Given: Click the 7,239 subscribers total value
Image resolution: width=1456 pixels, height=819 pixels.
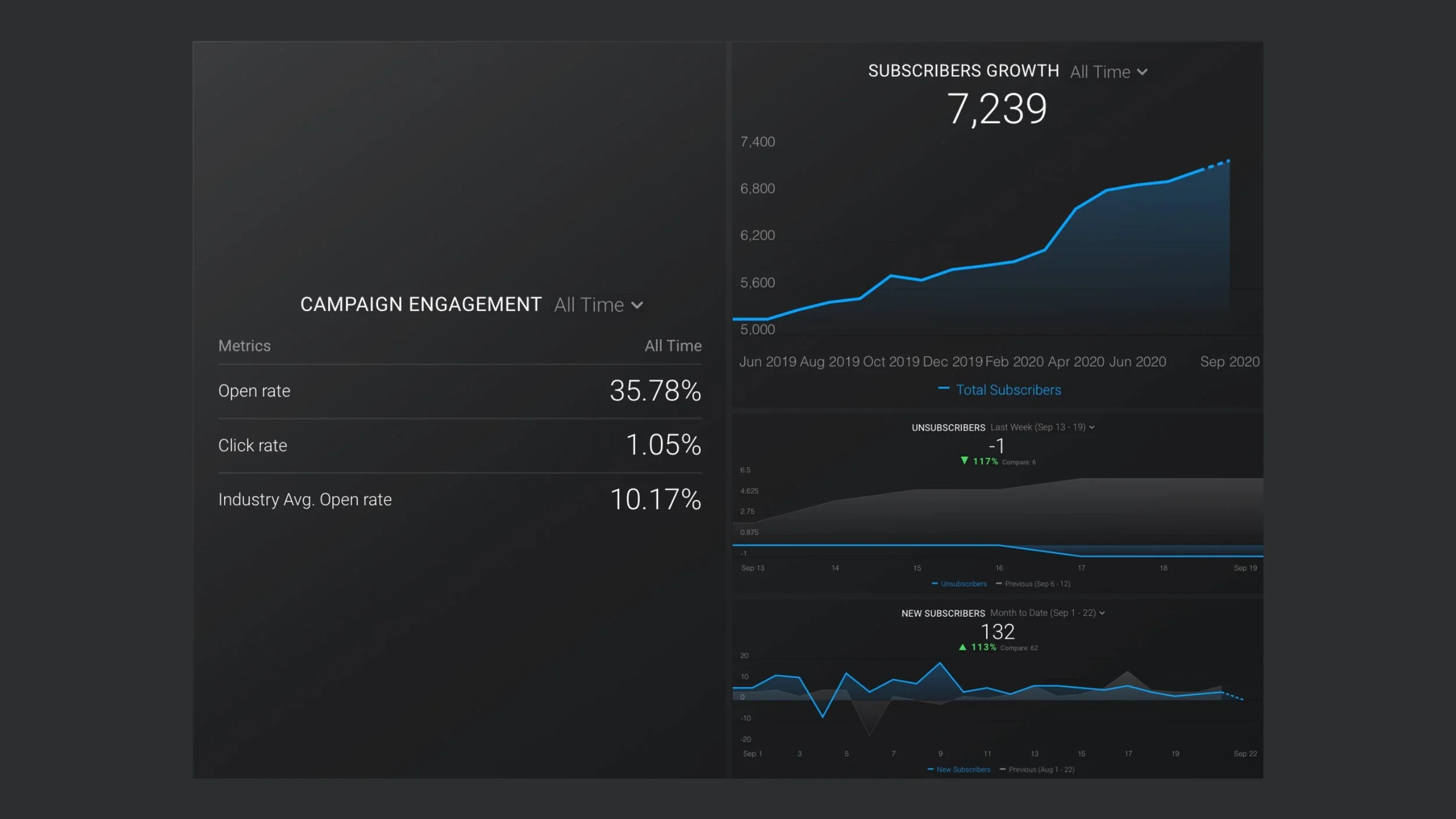Looking at the screenshot, I should click(996, 109).
